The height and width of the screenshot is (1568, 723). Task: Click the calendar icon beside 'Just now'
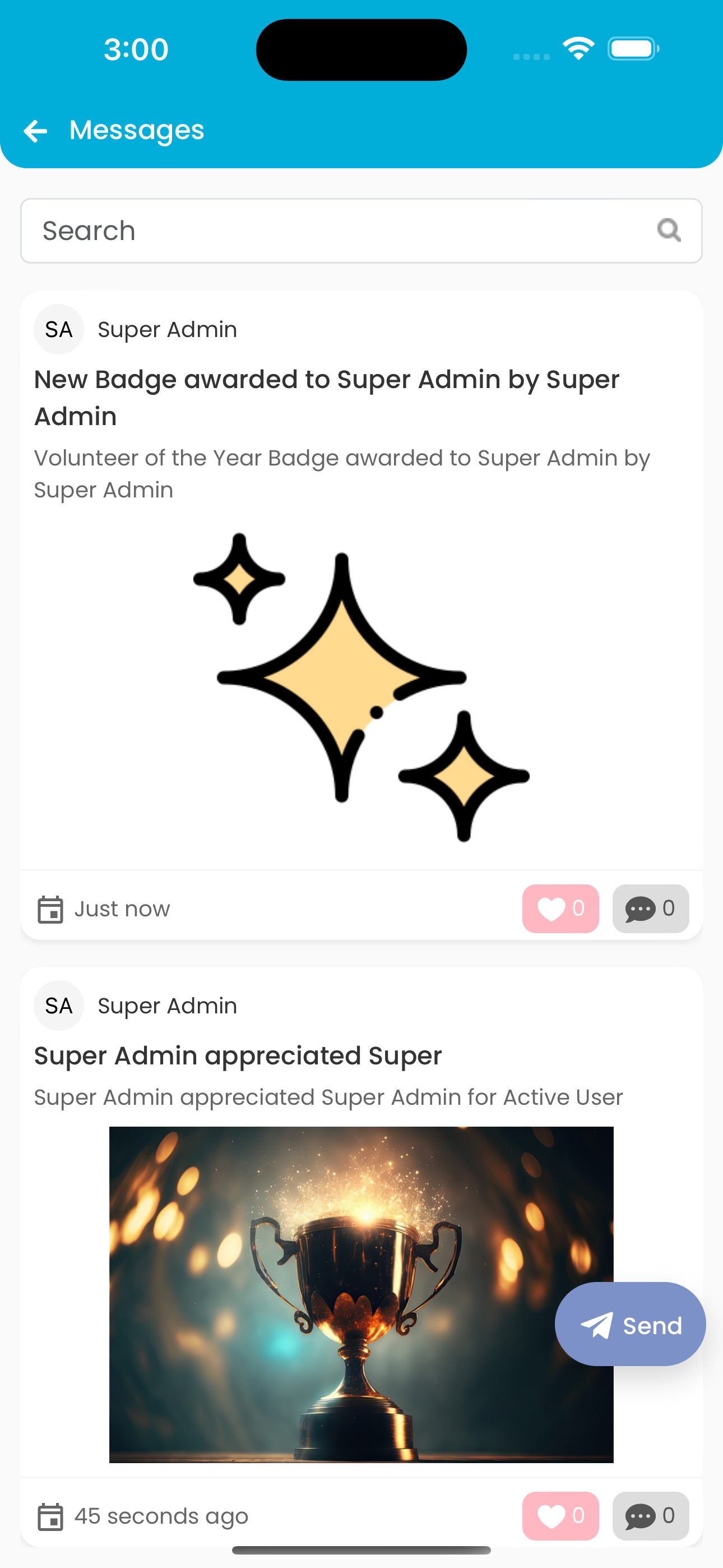50,910
